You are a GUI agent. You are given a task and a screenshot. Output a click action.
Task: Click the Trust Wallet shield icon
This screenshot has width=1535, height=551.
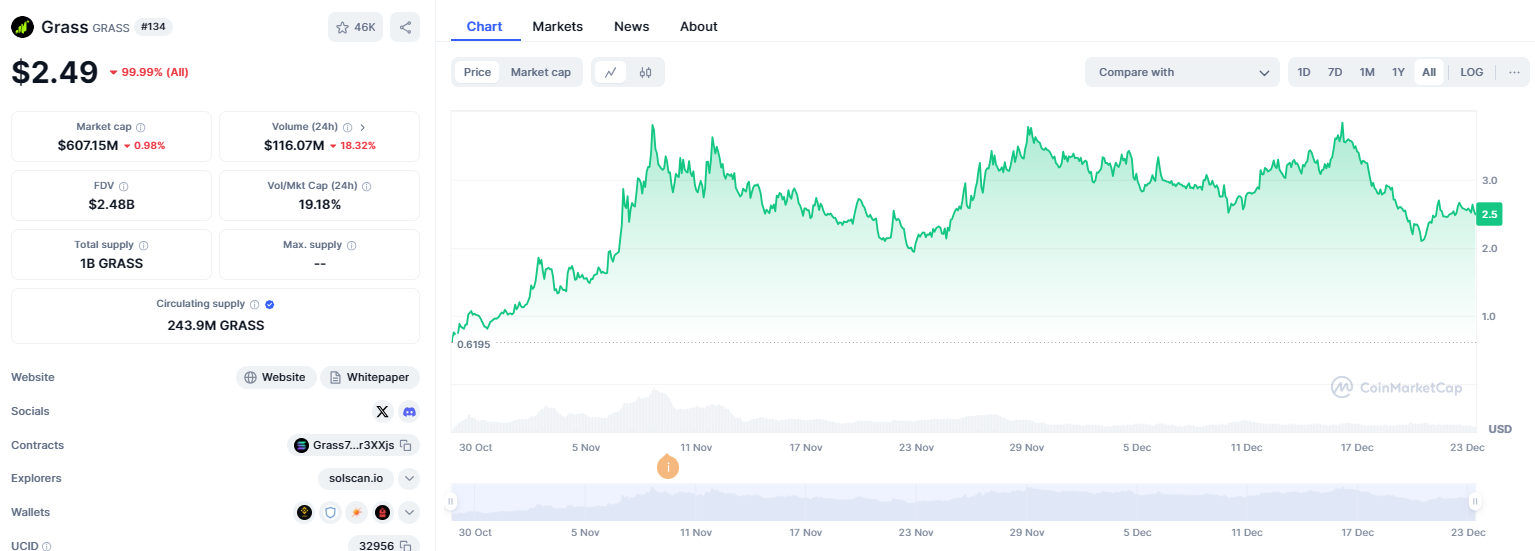pos(330,512)
